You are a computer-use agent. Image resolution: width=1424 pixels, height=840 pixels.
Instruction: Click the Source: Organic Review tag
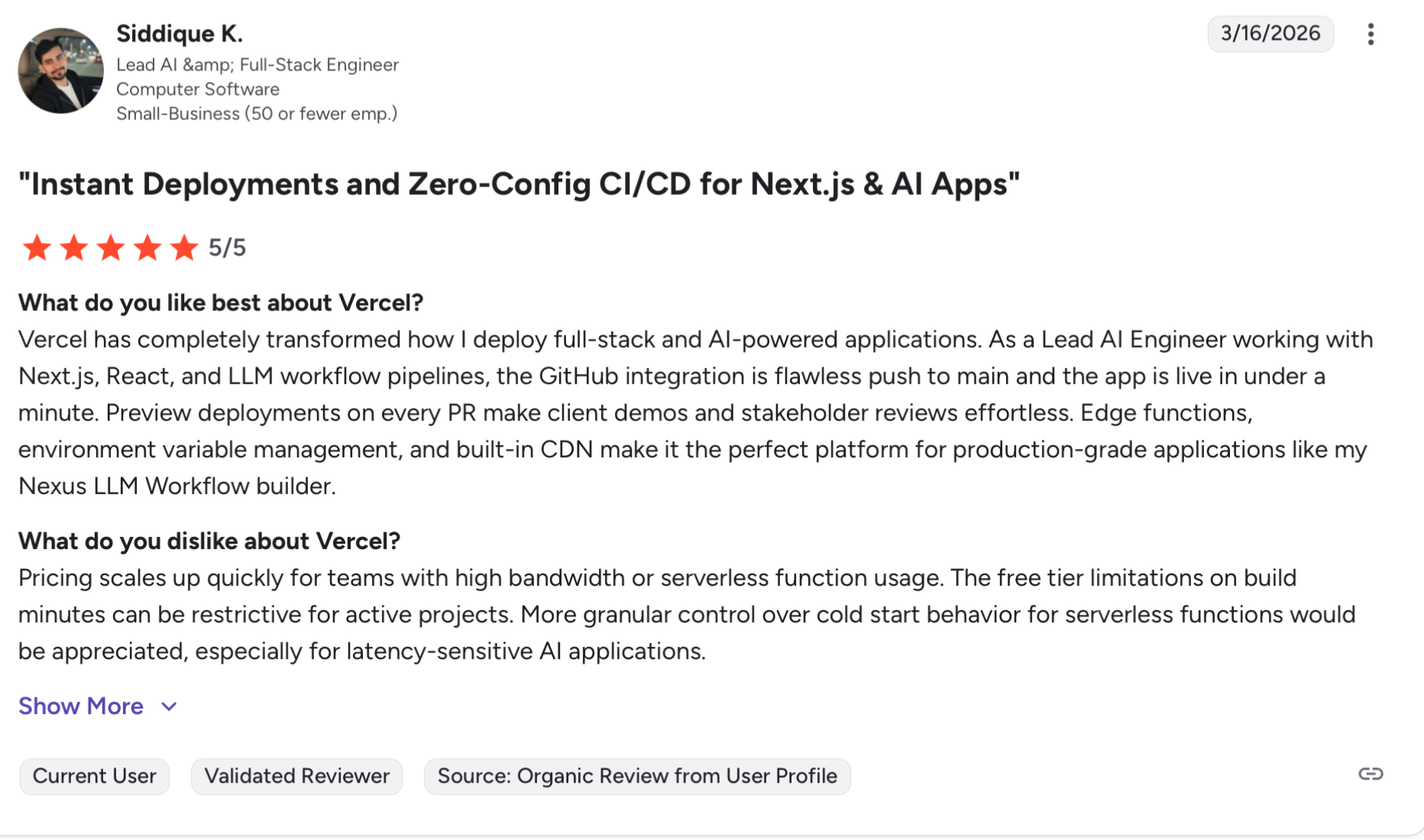[x=637, y=777]
